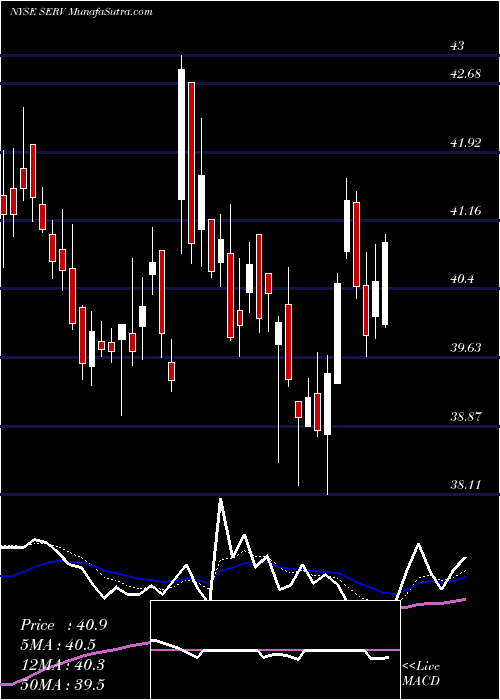Click the MACD inset panel box
The width and height of the screenshot is (500, 700).
pyautogui.click(x=275, y=650)
